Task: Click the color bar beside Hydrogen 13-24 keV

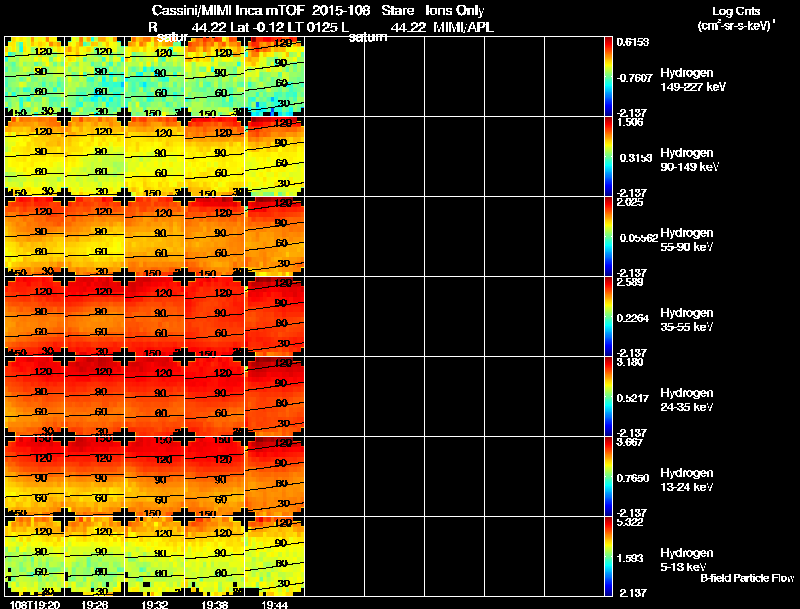Action: pos(608,476)
